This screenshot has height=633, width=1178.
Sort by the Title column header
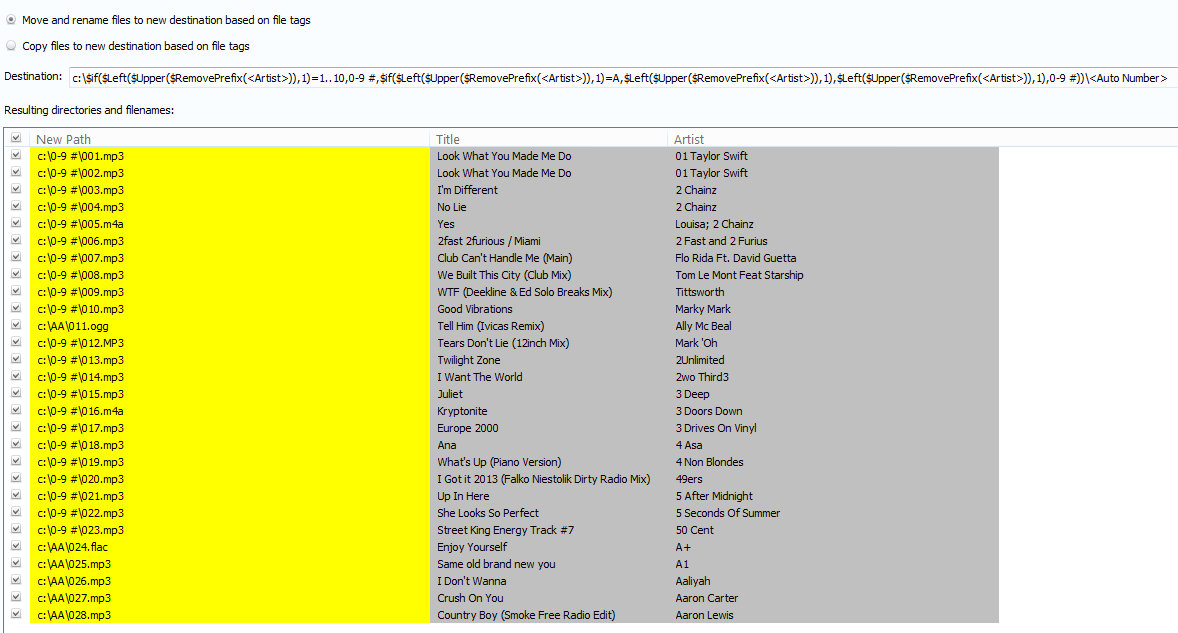pos(549,139)
